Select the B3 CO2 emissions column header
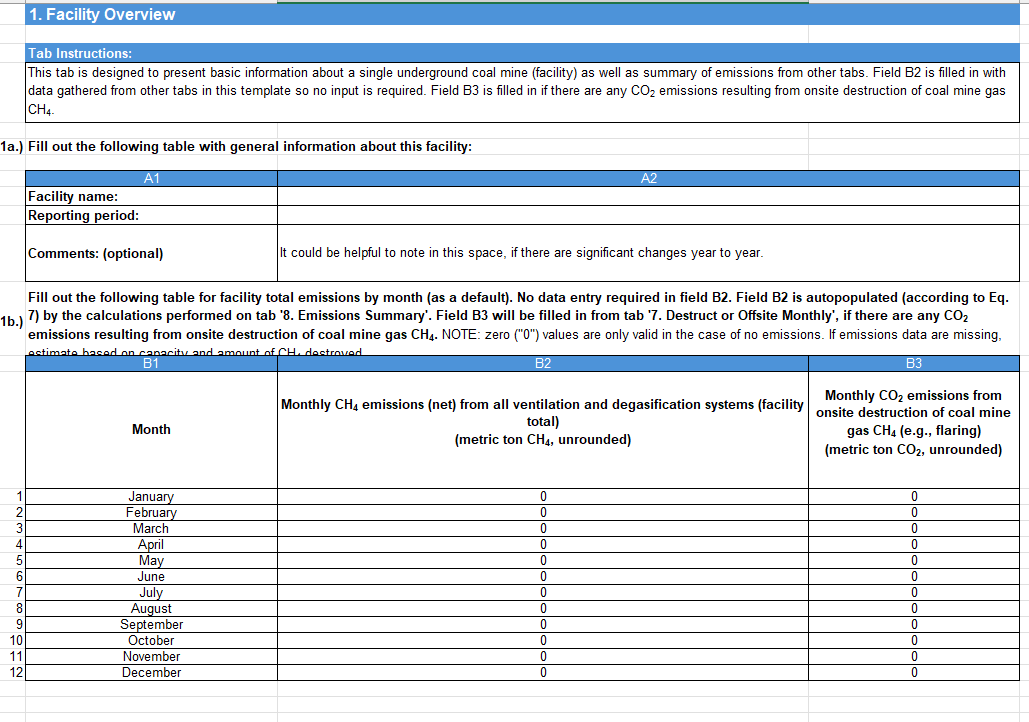This screenshot has width=1029, height=722. 913,363
